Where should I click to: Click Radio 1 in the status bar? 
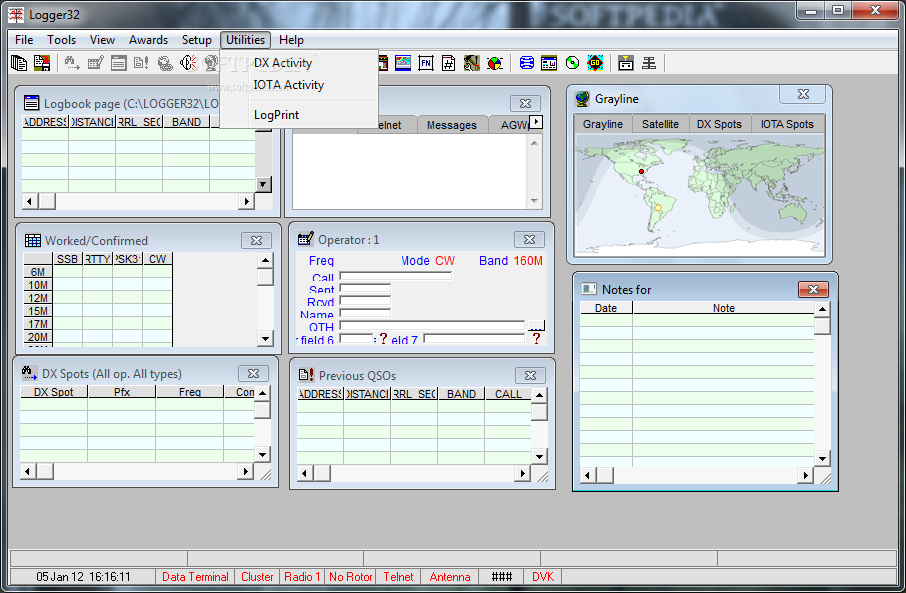(x=302, y=577)
